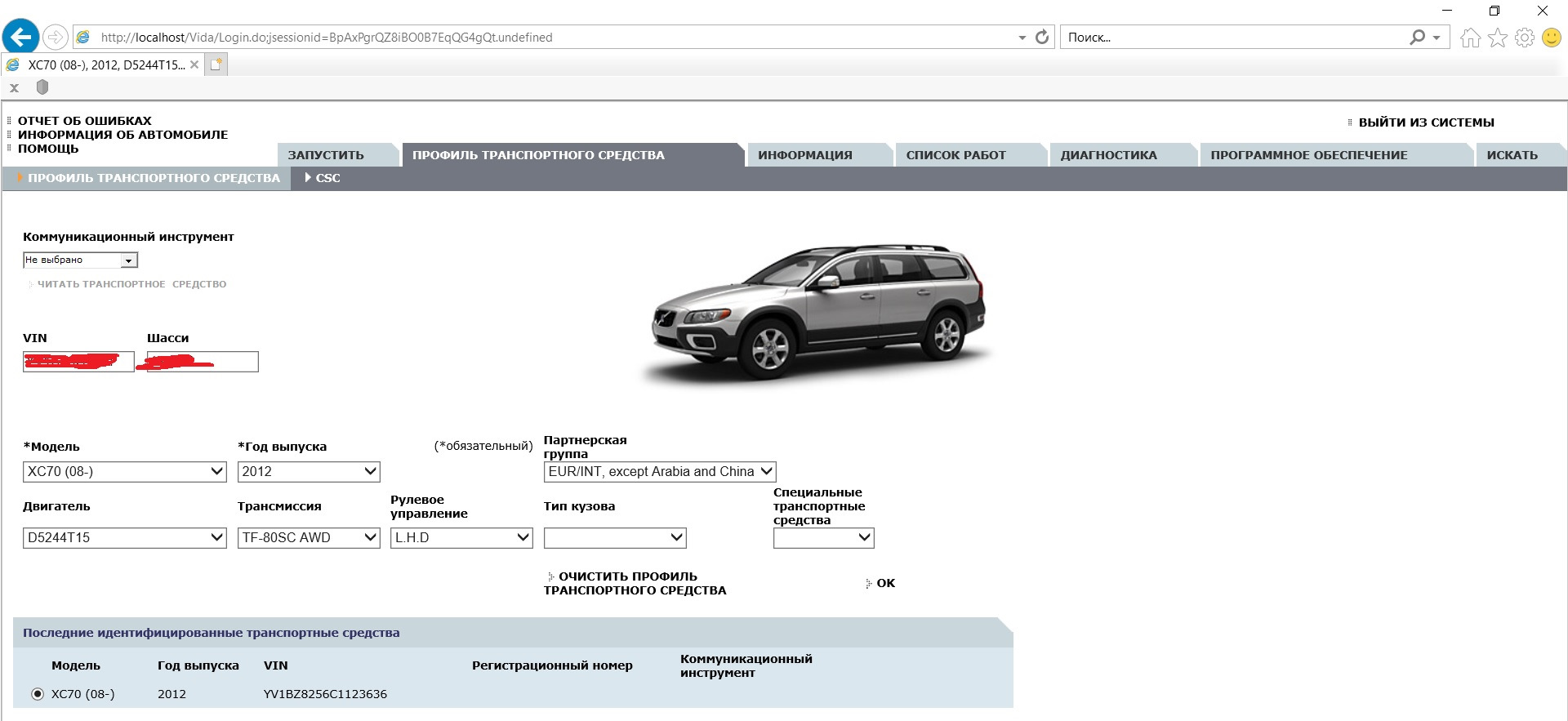This screenshot has width=1568, height=721.
Task: Open the Трансмиссия dropdown showing TF-80SC AWD
Action: [x=309, y=537]
